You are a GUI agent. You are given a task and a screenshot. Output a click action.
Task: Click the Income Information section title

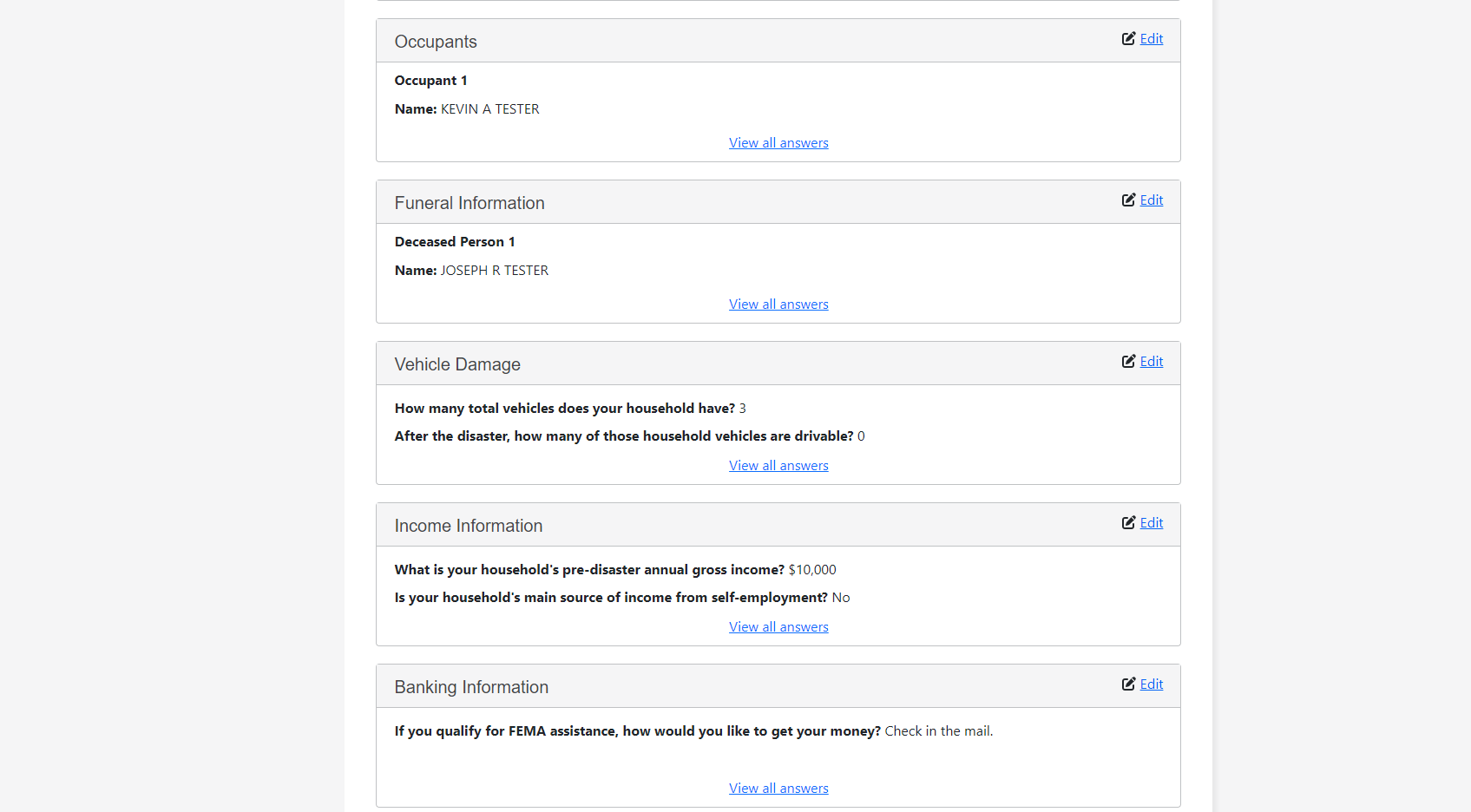pyautogui.click(x=469, y=526)
